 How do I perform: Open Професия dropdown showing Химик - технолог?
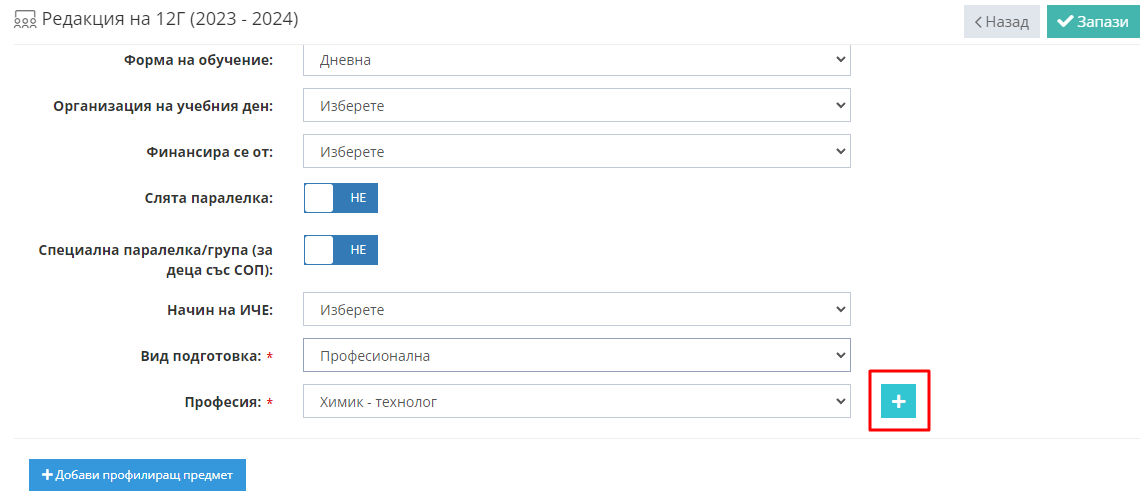[x=577, y=402]
